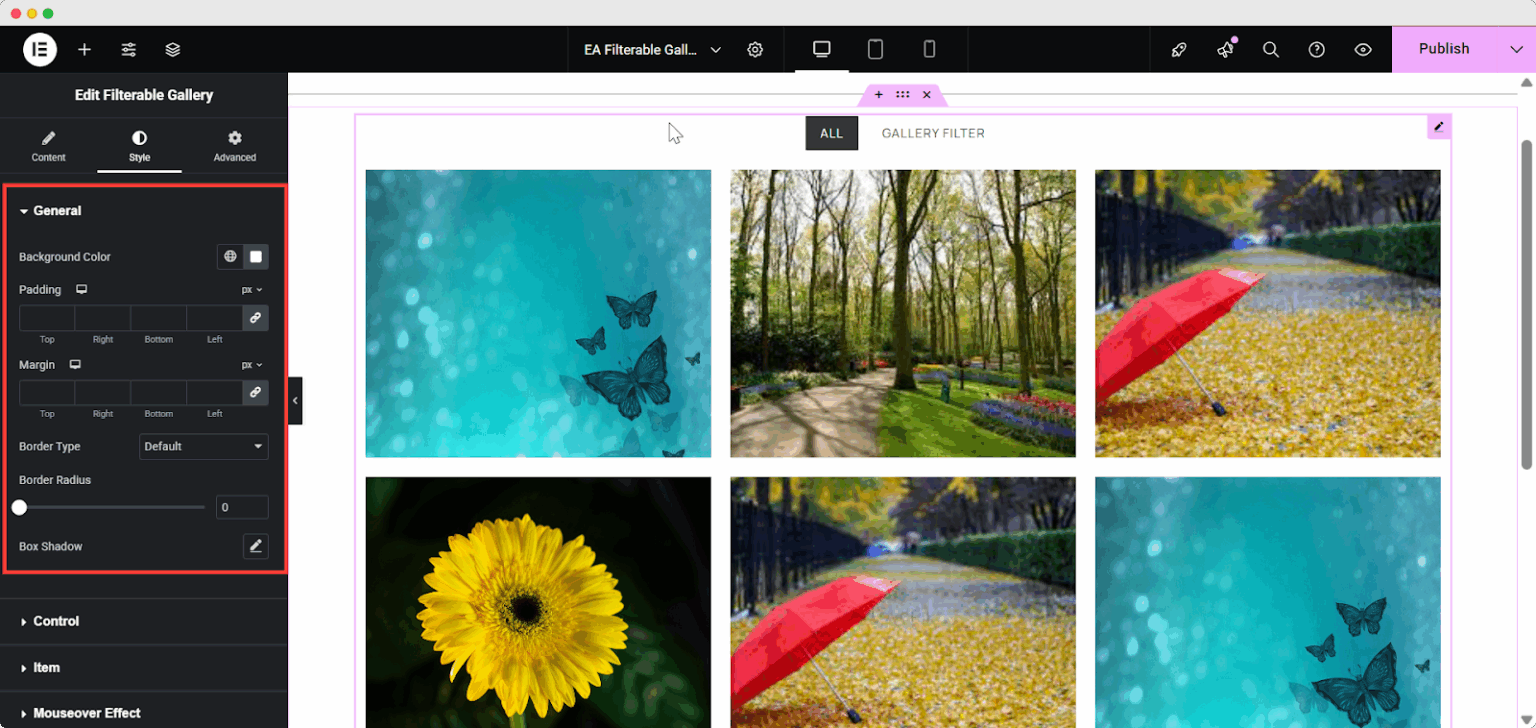
Task: Open the Box Shadow editor pencil icon
Action: click(256, 546)
